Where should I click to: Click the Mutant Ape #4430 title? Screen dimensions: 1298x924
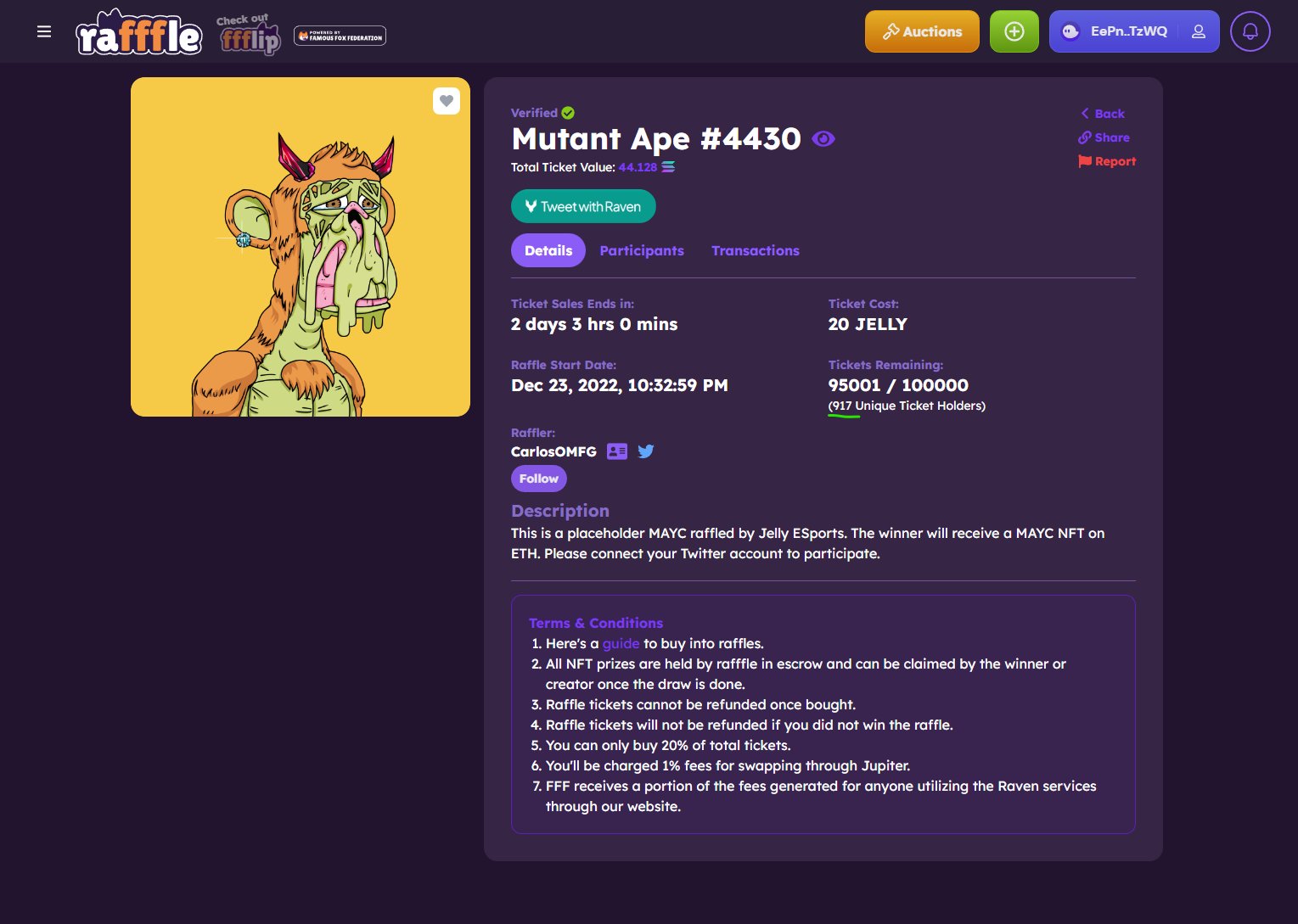656,138
